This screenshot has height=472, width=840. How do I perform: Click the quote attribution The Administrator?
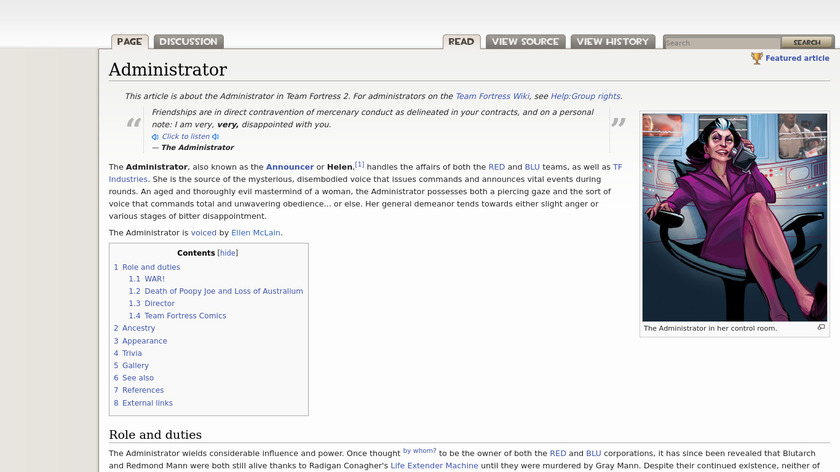[x=198, y=148]
